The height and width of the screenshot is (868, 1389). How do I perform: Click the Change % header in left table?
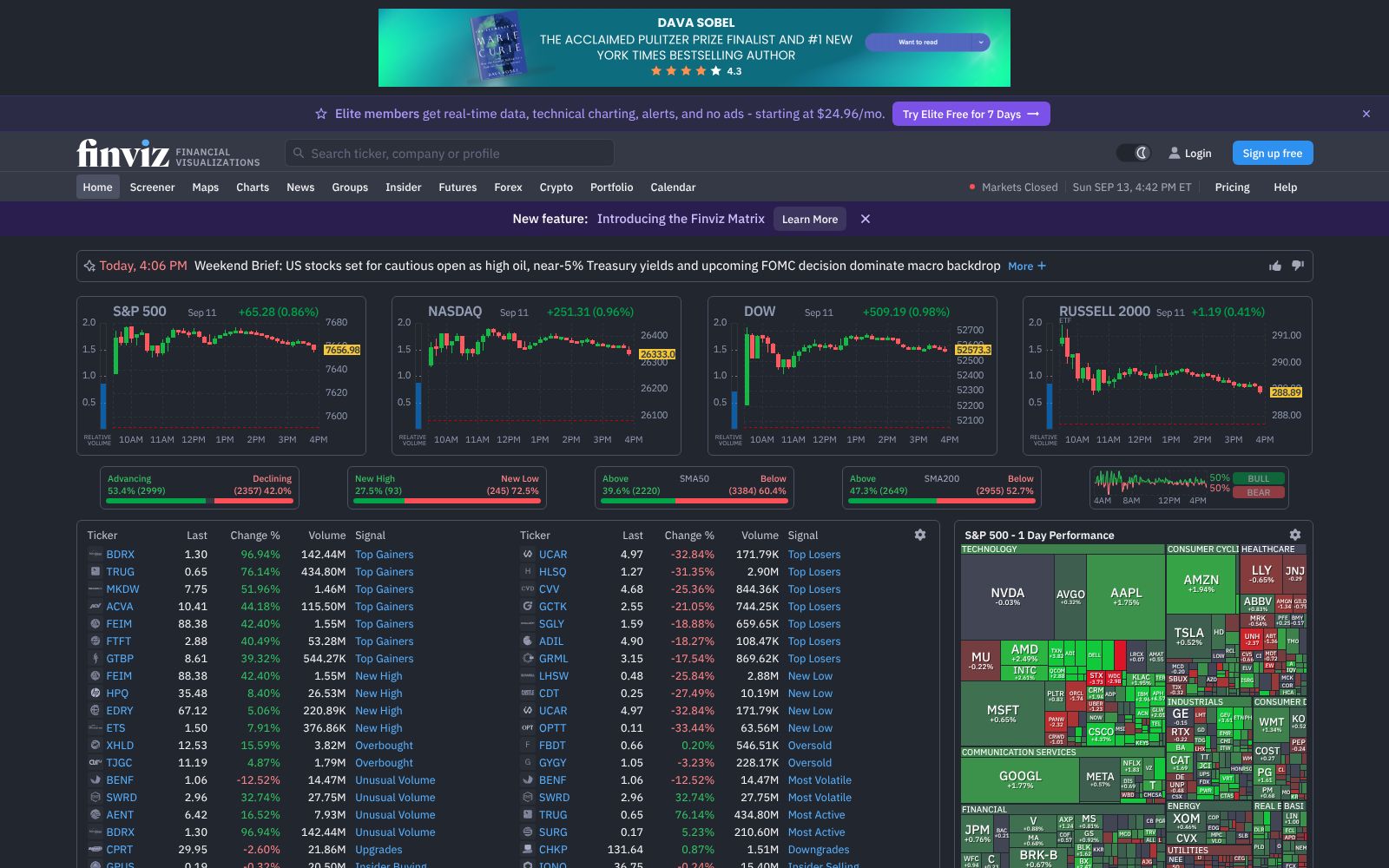click(x=255, y=535)
